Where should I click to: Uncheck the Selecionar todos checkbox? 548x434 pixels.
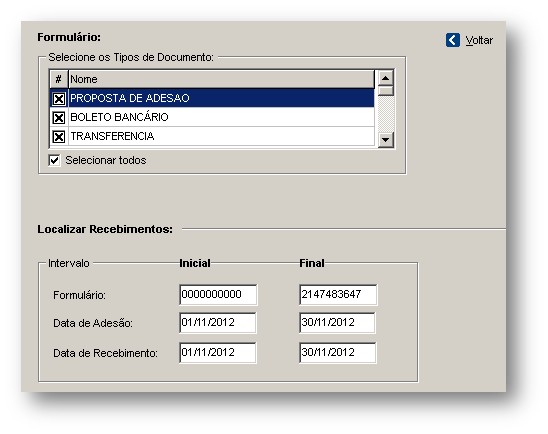[x=55, y=160]
